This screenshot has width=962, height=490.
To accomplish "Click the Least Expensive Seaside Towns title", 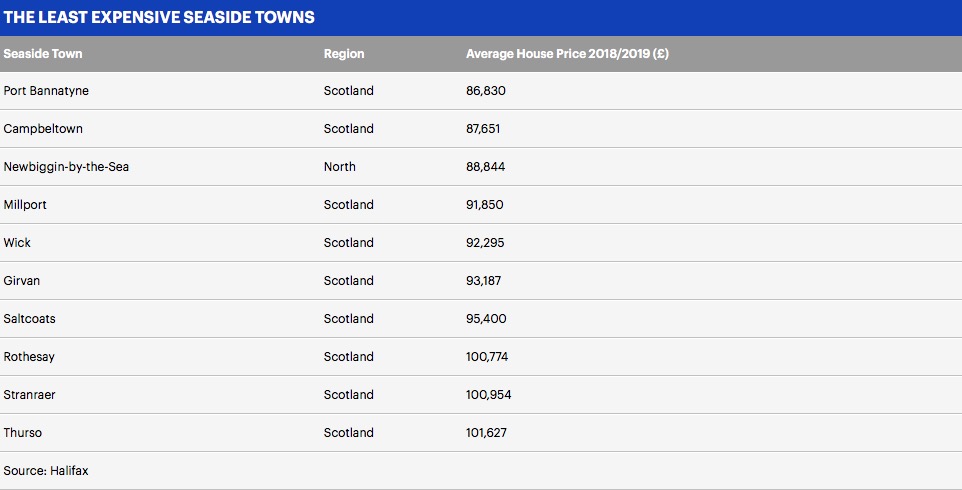I will tap(159, 18).
